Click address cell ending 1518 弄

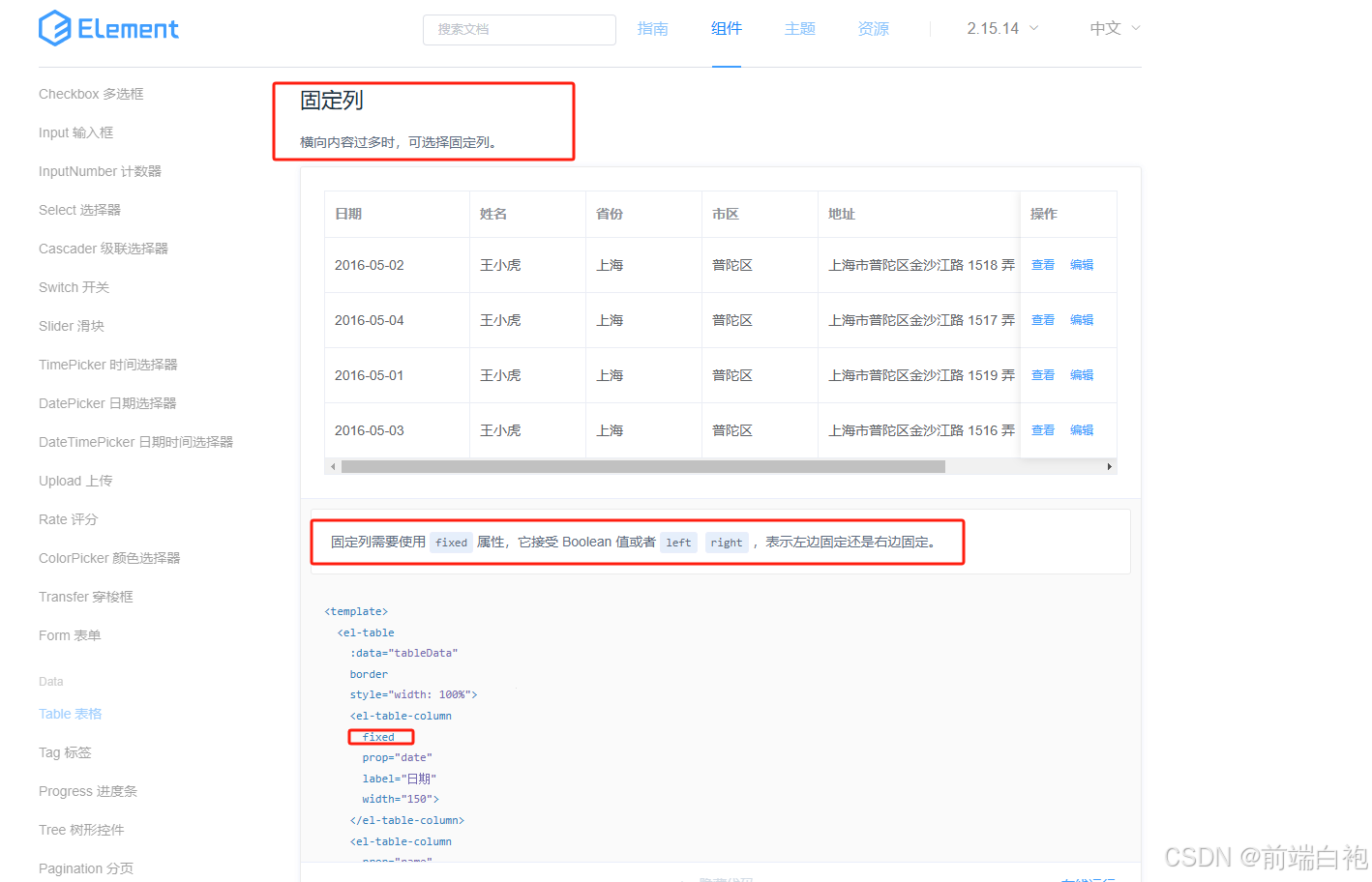pyautogui.click(x=921, y=265)
